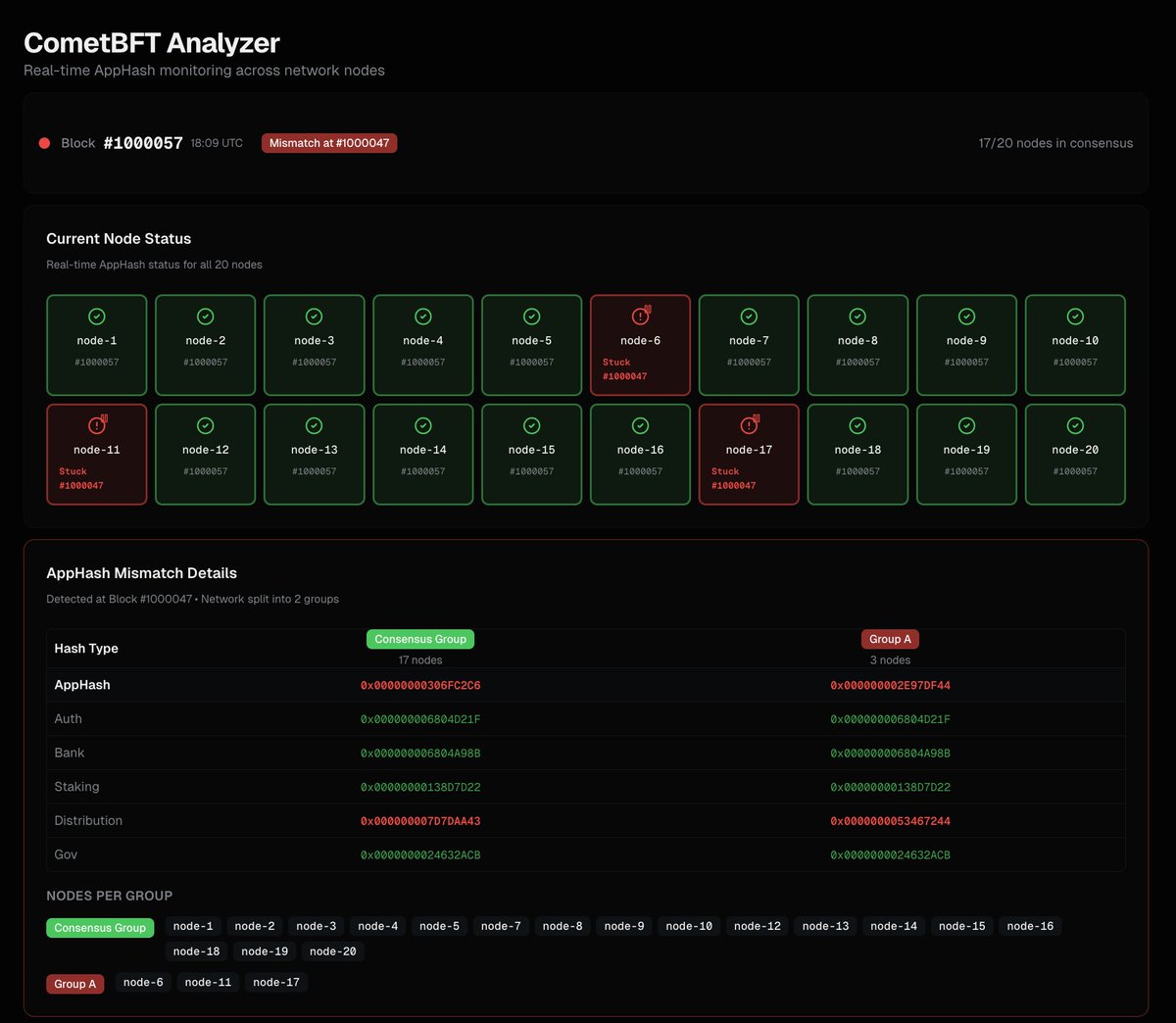Click block number #1000057 in header
The width and height of the screenshot is (1176, 1023).
(143, 143)
